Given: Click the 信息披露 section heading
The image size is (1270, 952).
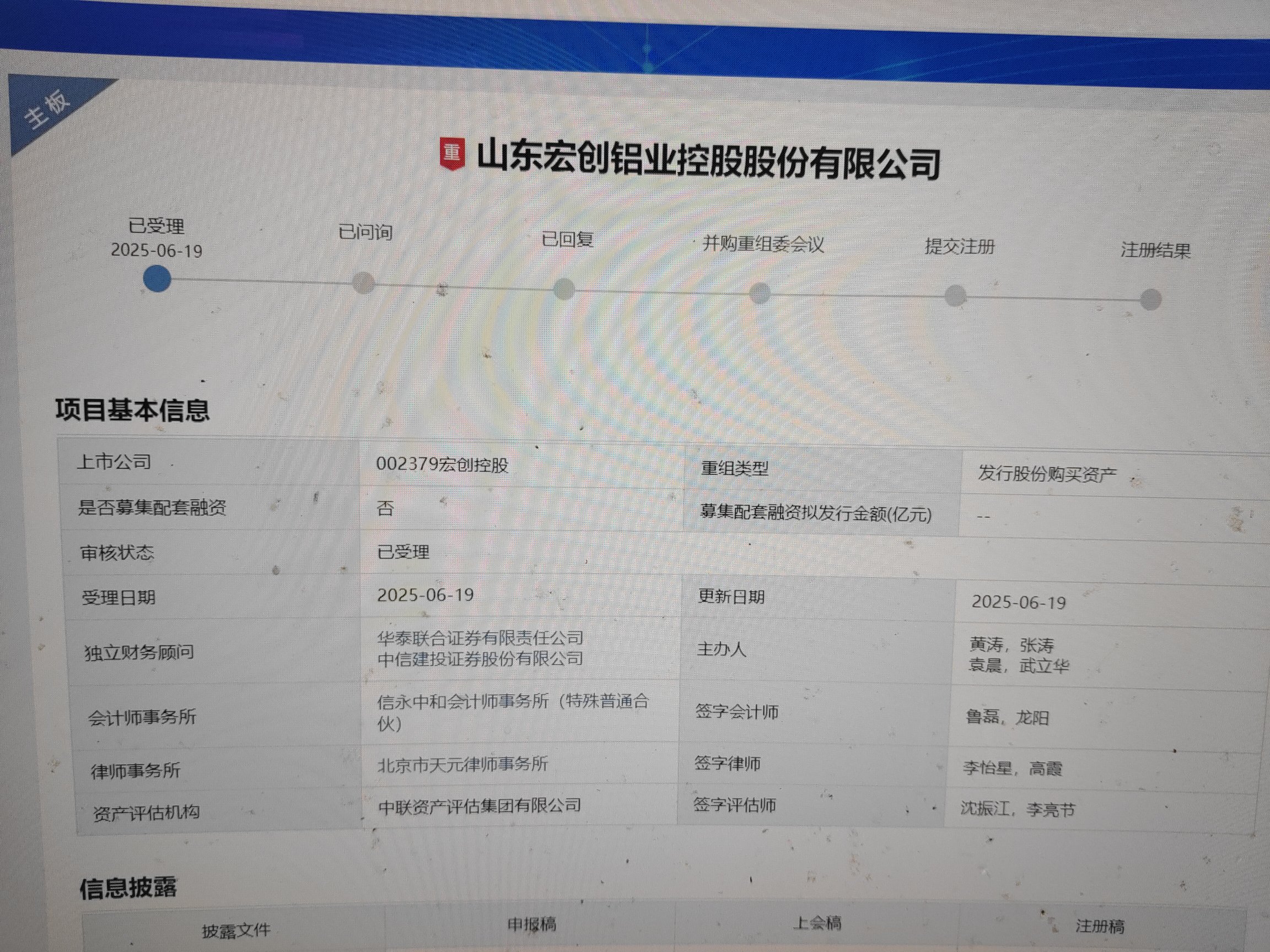Looking at the screenshot, I should (128, 887).
